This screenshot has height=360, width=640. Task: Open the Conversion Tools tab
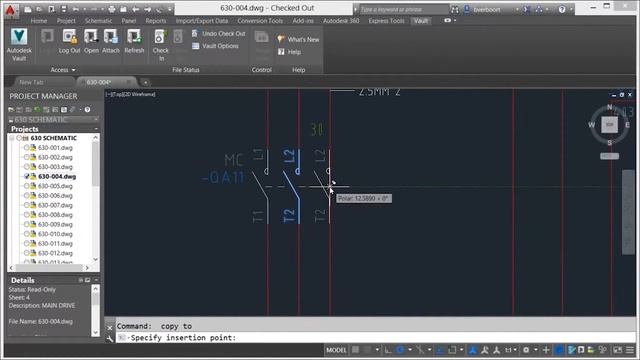(x=260, y=21)
